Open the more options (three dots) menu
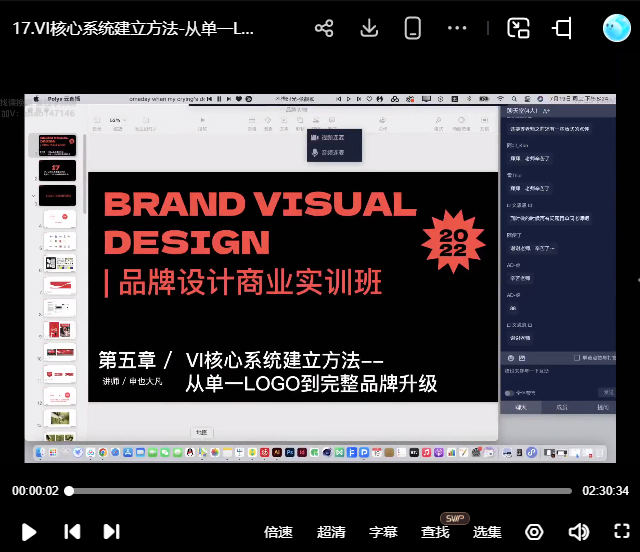The width and height of the screenshot is (640, 552). 457,28
